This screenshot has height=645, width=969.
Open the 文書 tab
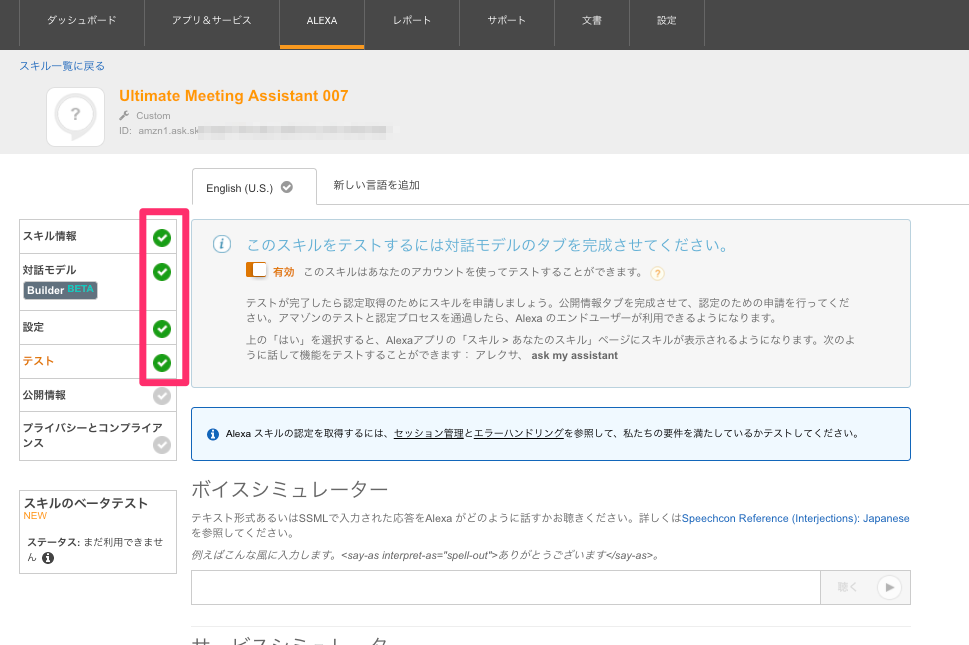(591, 20)
